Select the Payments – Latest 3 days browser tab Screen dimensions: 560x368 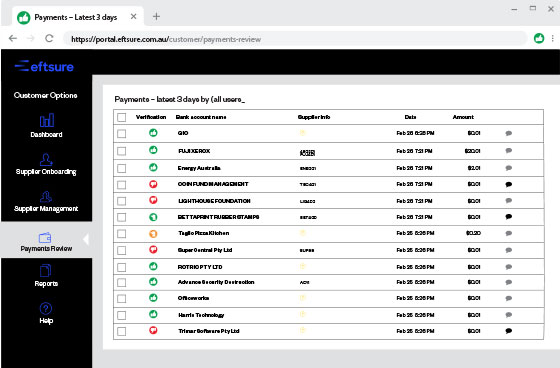coord(79,17)
